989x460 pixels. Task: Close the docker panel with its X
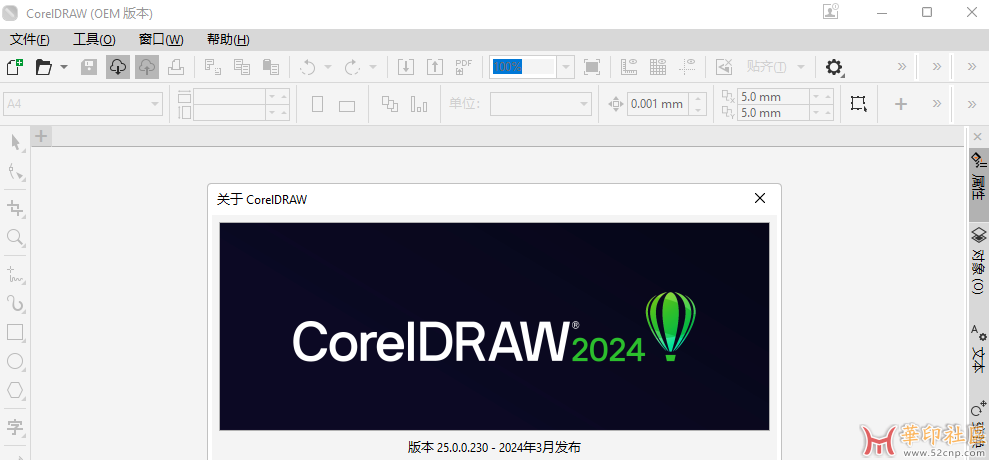click(978, 136)
